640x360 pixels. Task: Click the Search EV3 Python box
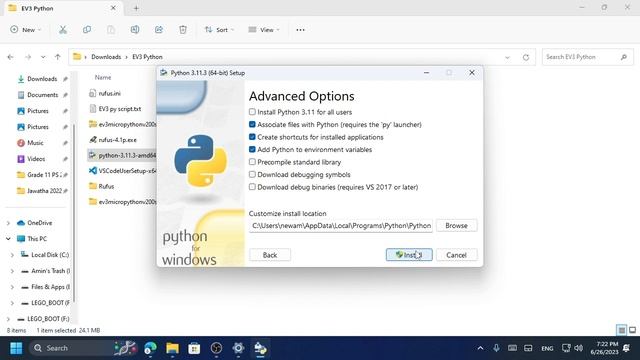click(x=588, y=57)
